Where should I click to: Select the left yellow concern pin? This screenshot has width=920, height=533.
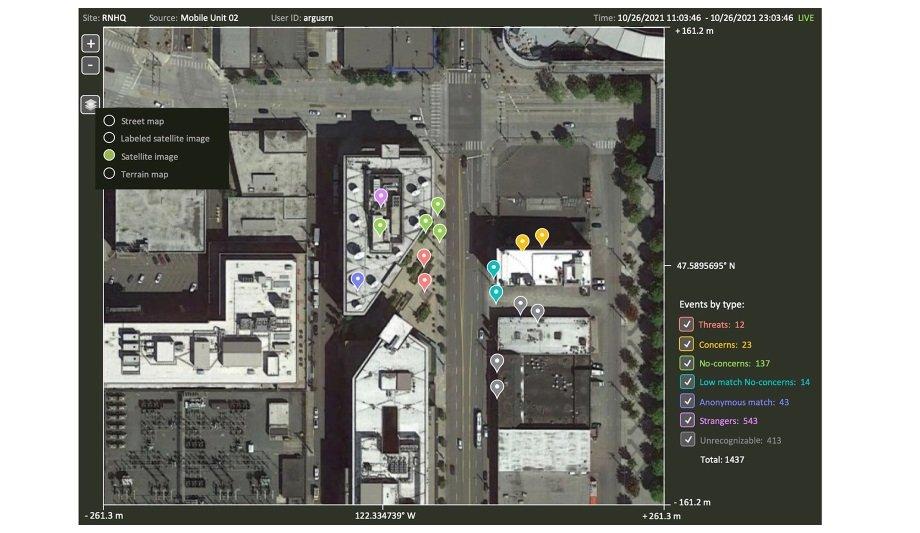tap(522, 241)
